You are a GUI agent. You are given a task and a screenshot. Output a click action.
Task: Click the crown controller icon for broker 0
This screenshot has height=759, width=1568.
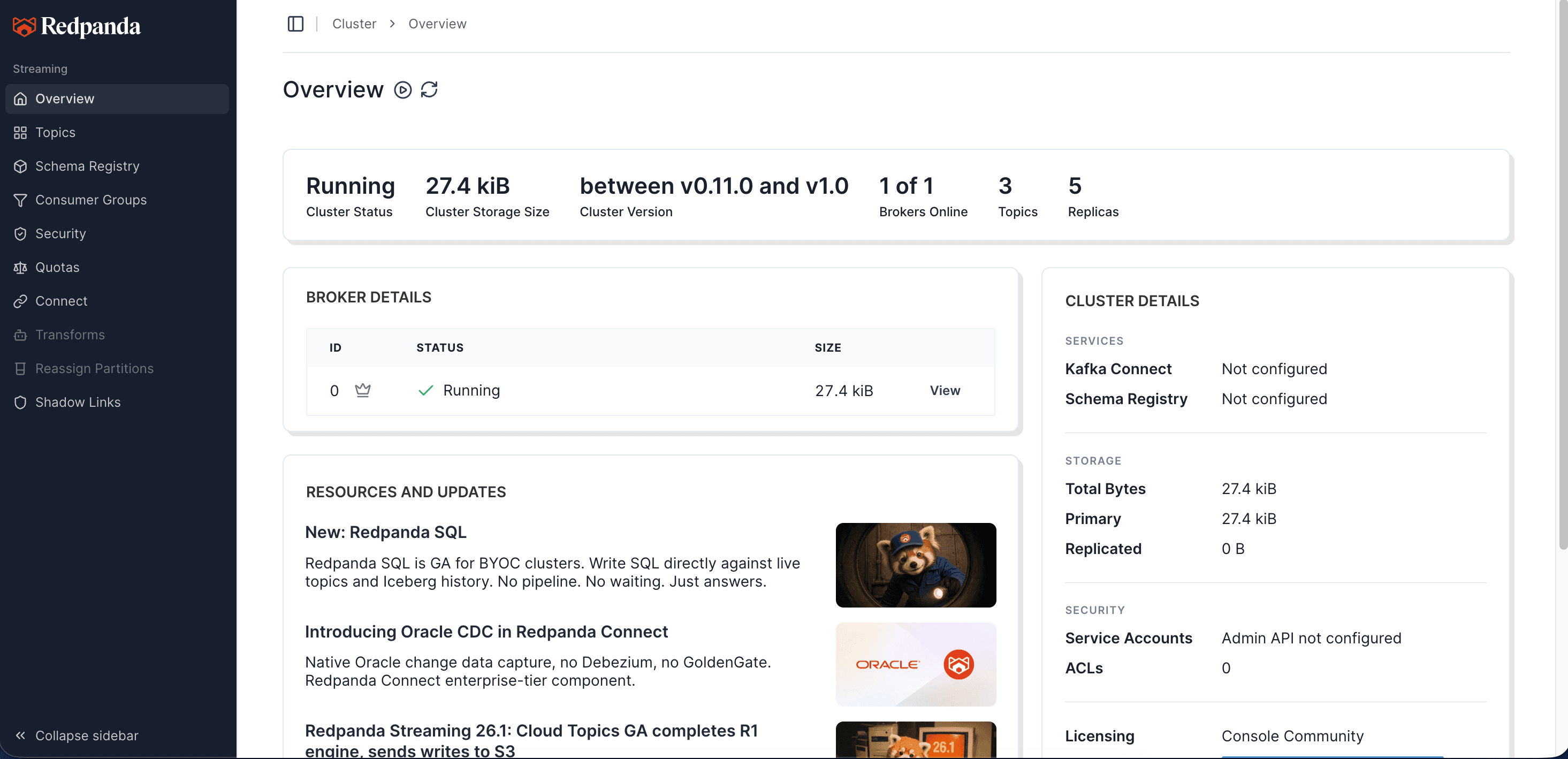[x=363, y=390]
